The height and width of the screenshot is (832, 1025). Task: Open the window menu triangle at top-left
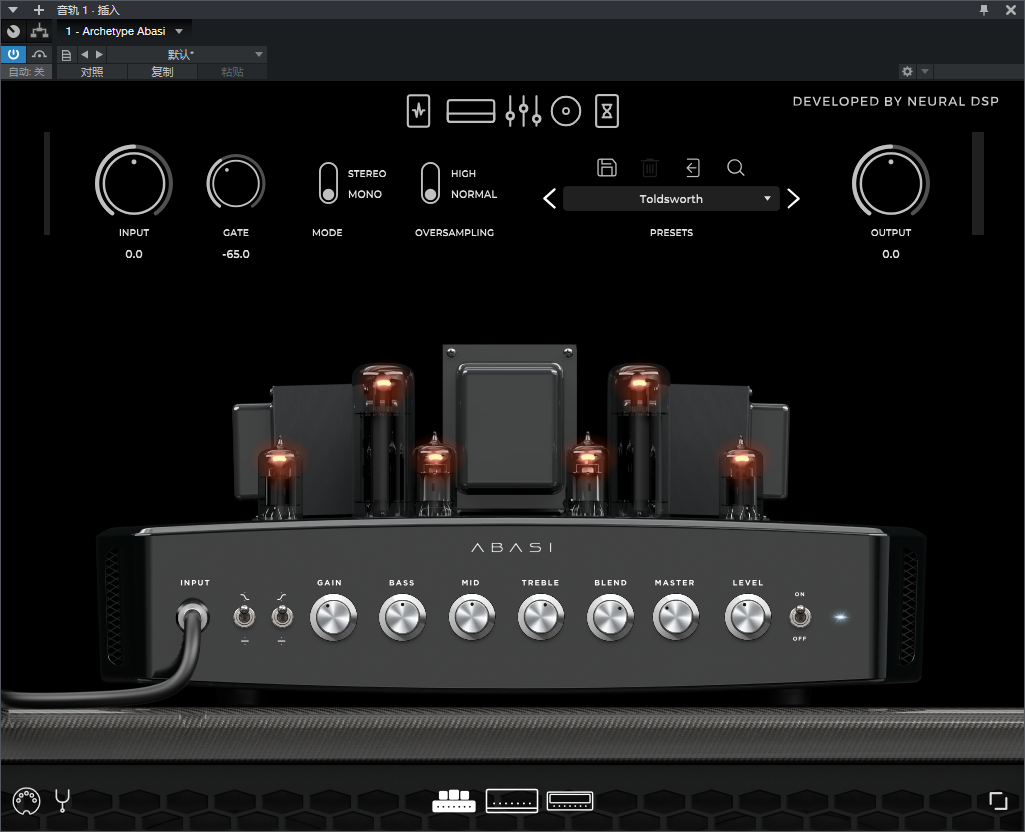point(13,10)
